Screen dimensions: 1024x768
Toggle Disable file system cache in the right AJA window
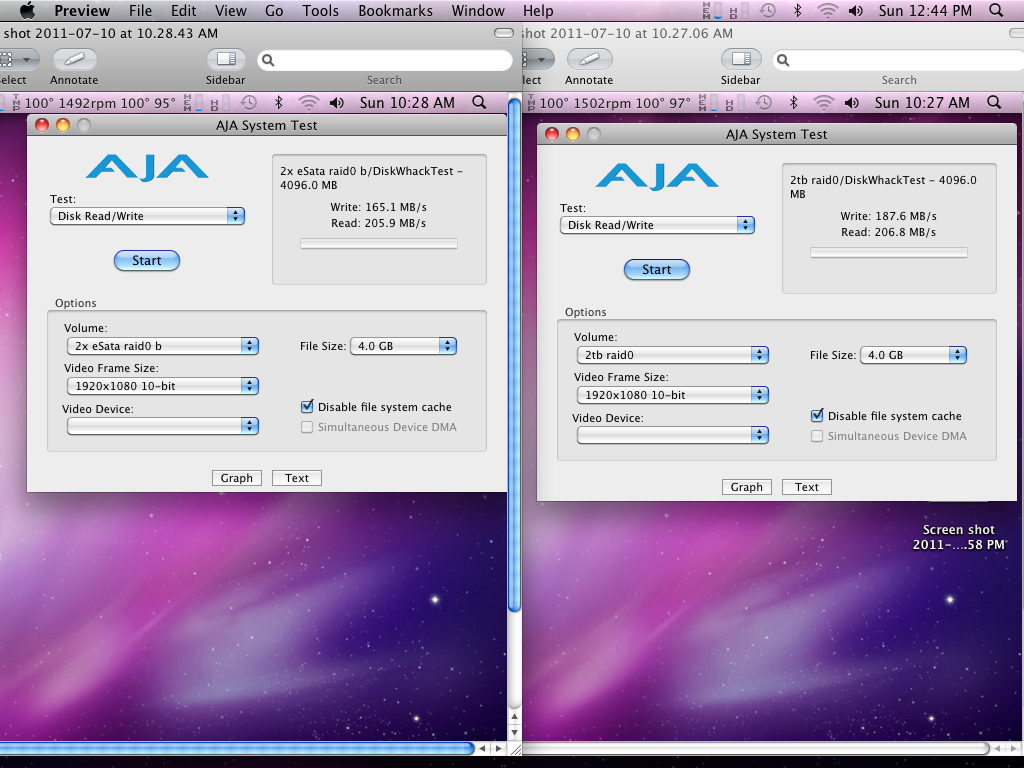[x=817, y=416]
